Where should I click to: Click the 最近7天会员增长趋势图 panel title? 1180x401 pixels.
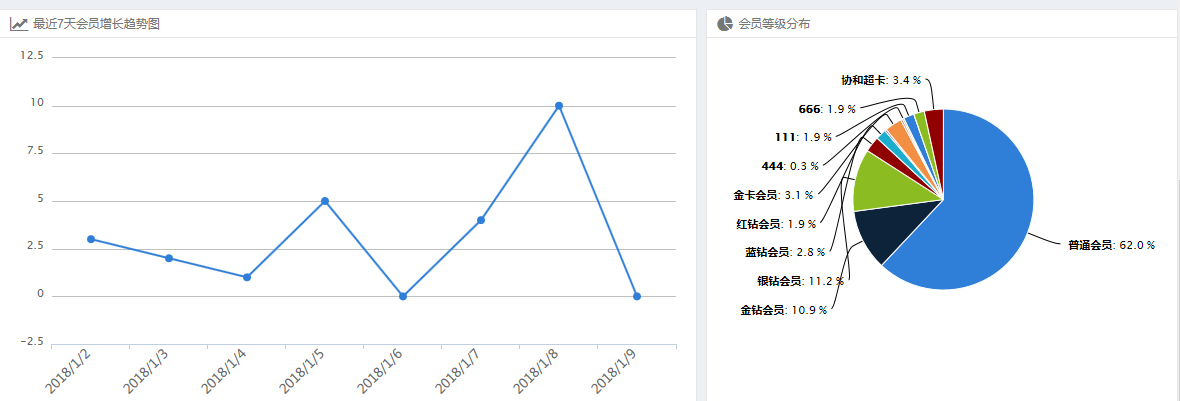[97, 24]
